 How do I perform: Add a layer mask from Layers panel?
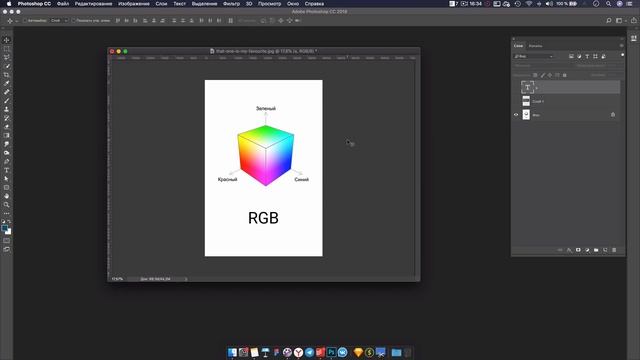(578, 250)
